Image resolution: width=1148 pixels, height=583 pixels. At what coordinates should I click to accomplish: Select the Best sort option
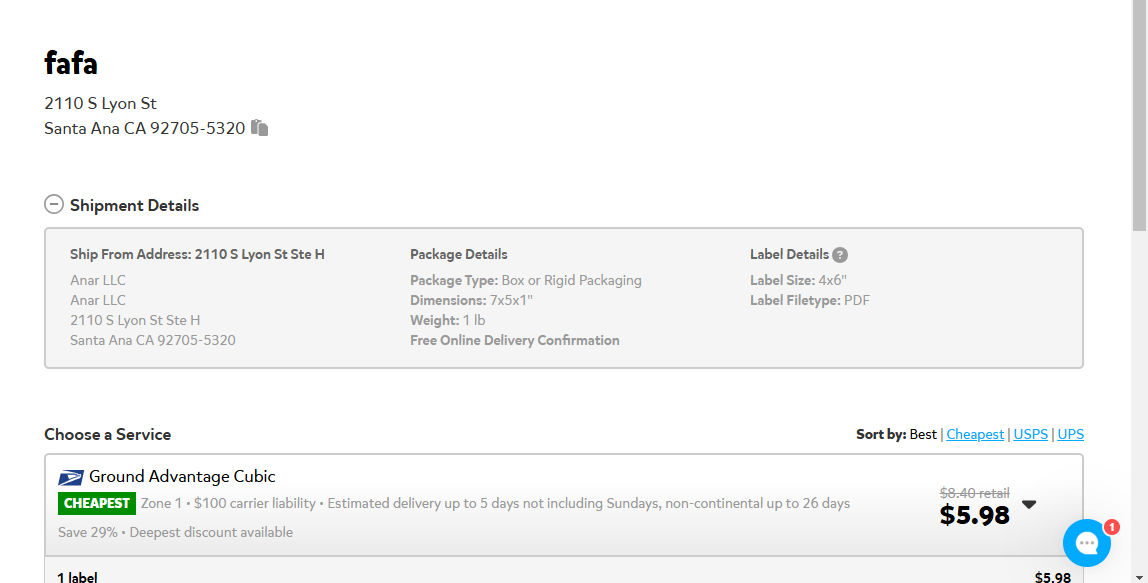click(x=922, y=434)
